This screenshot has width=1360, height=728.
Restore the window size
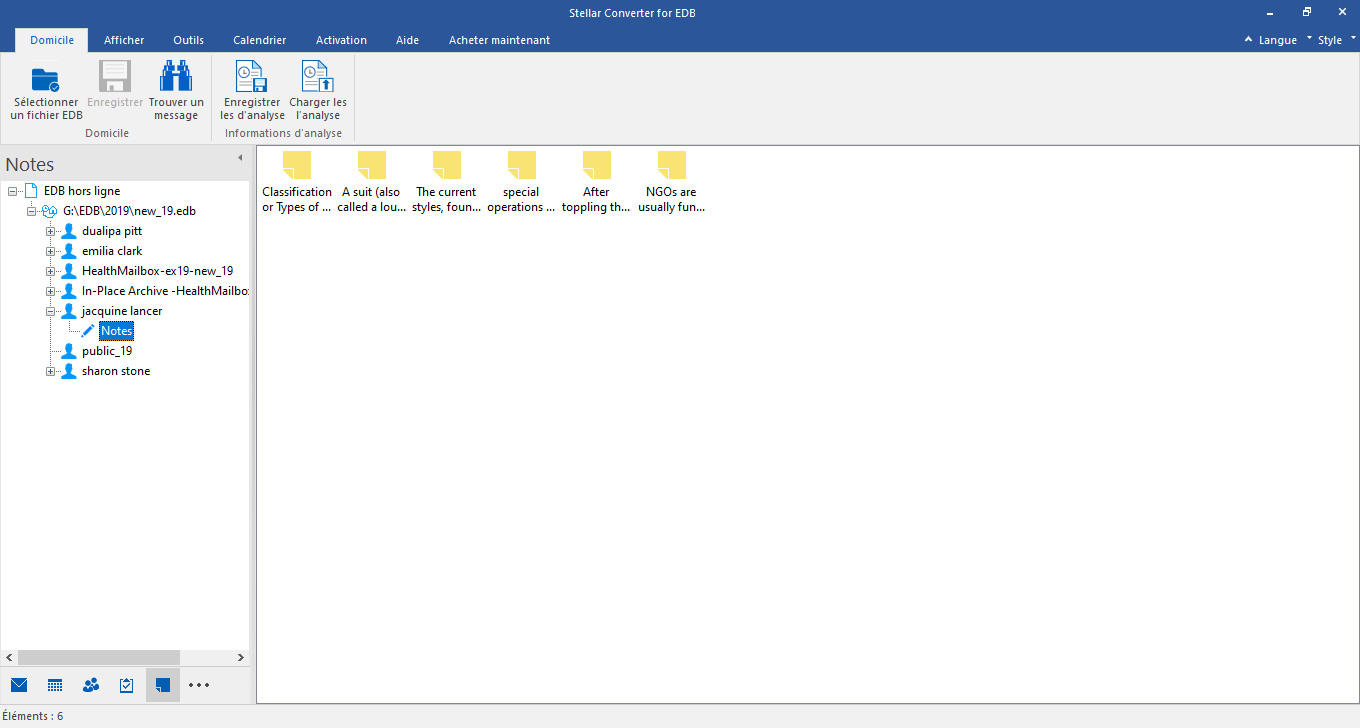click(x=1306, y=11)
